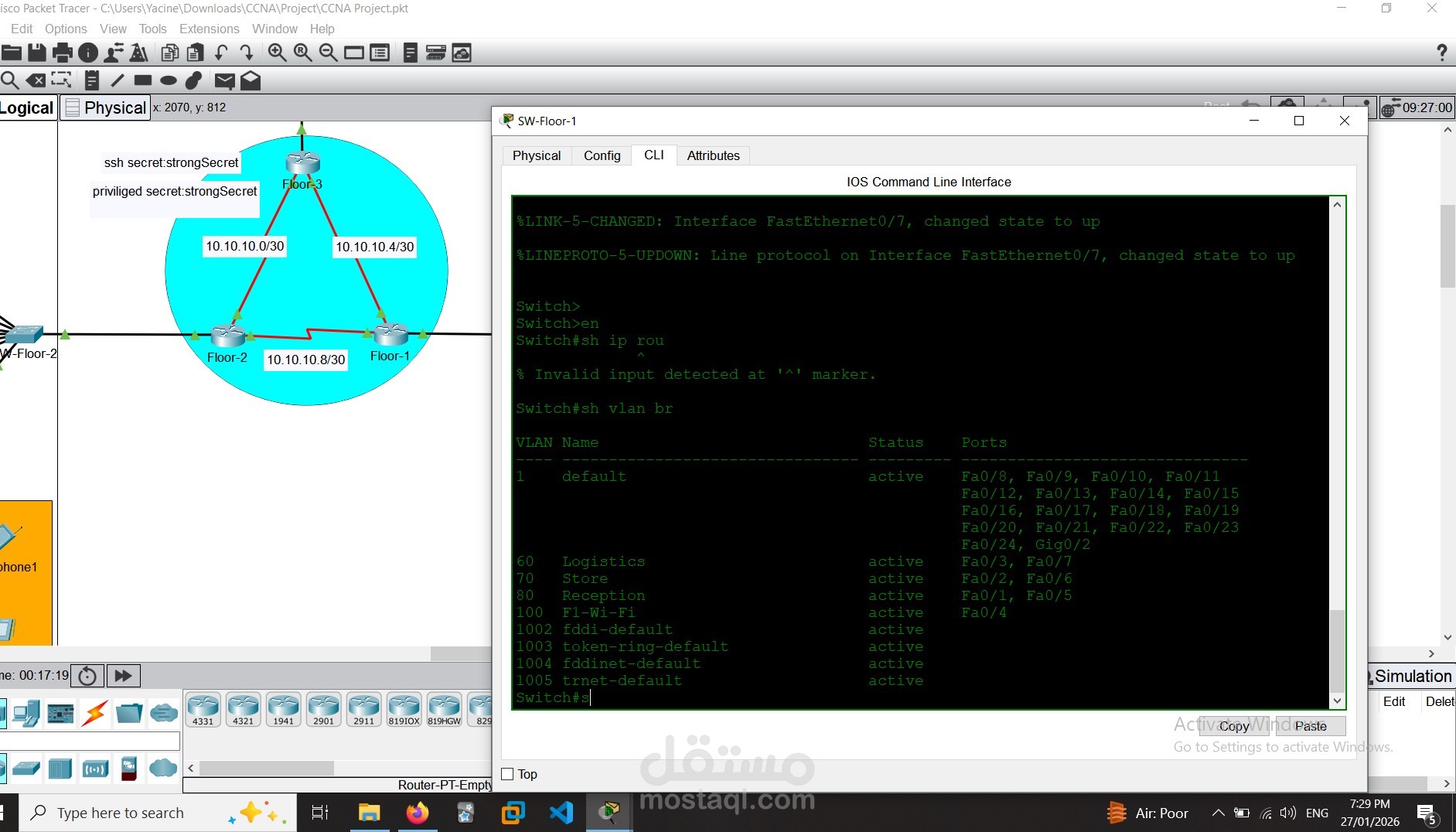The height and width of the screenshot is (832, 1456).
Task: Reset simulation time with the power cycle button
Action: [87, 676]
